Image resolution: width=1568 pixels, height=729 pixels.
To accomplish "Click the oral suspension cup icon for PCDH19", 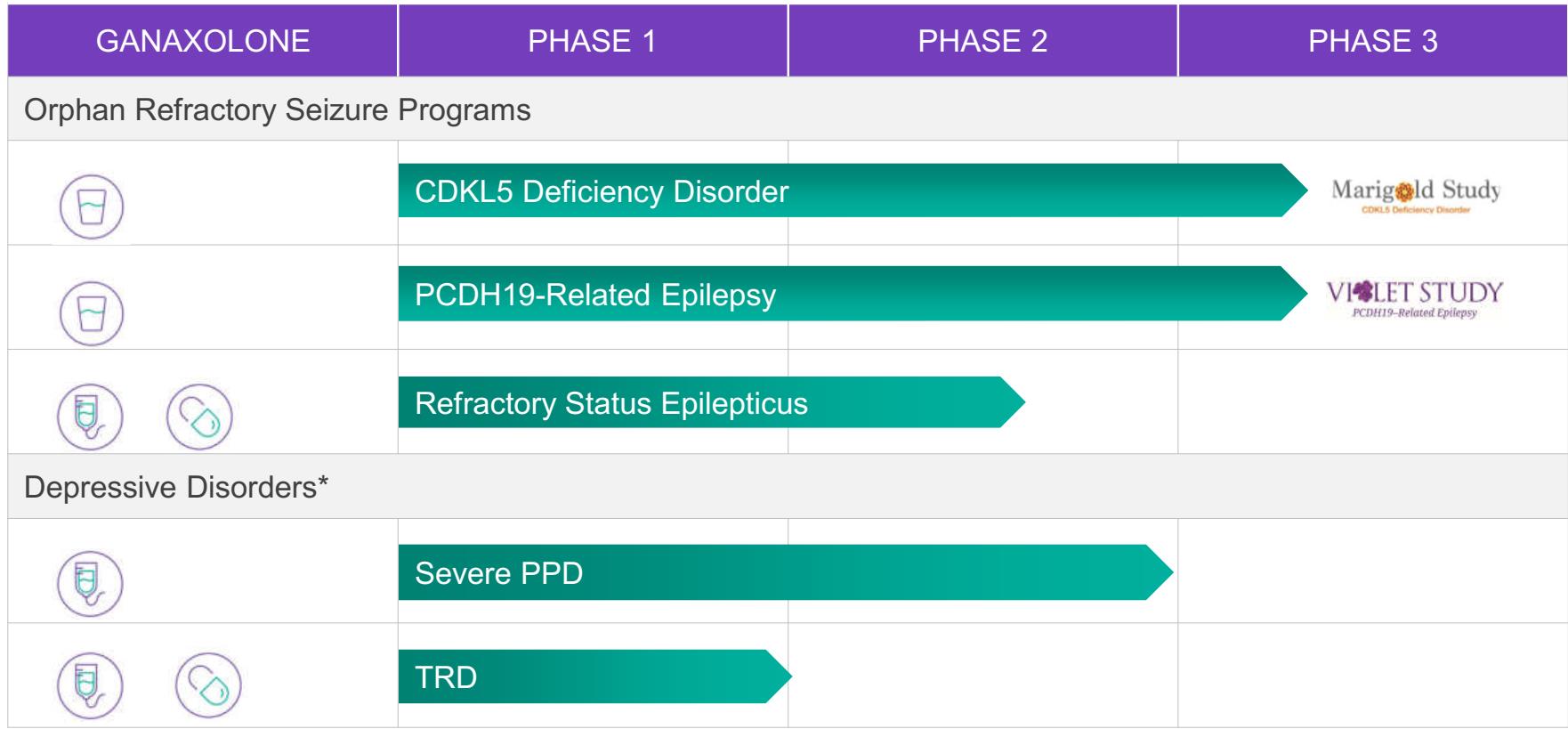I will (92, 312).
